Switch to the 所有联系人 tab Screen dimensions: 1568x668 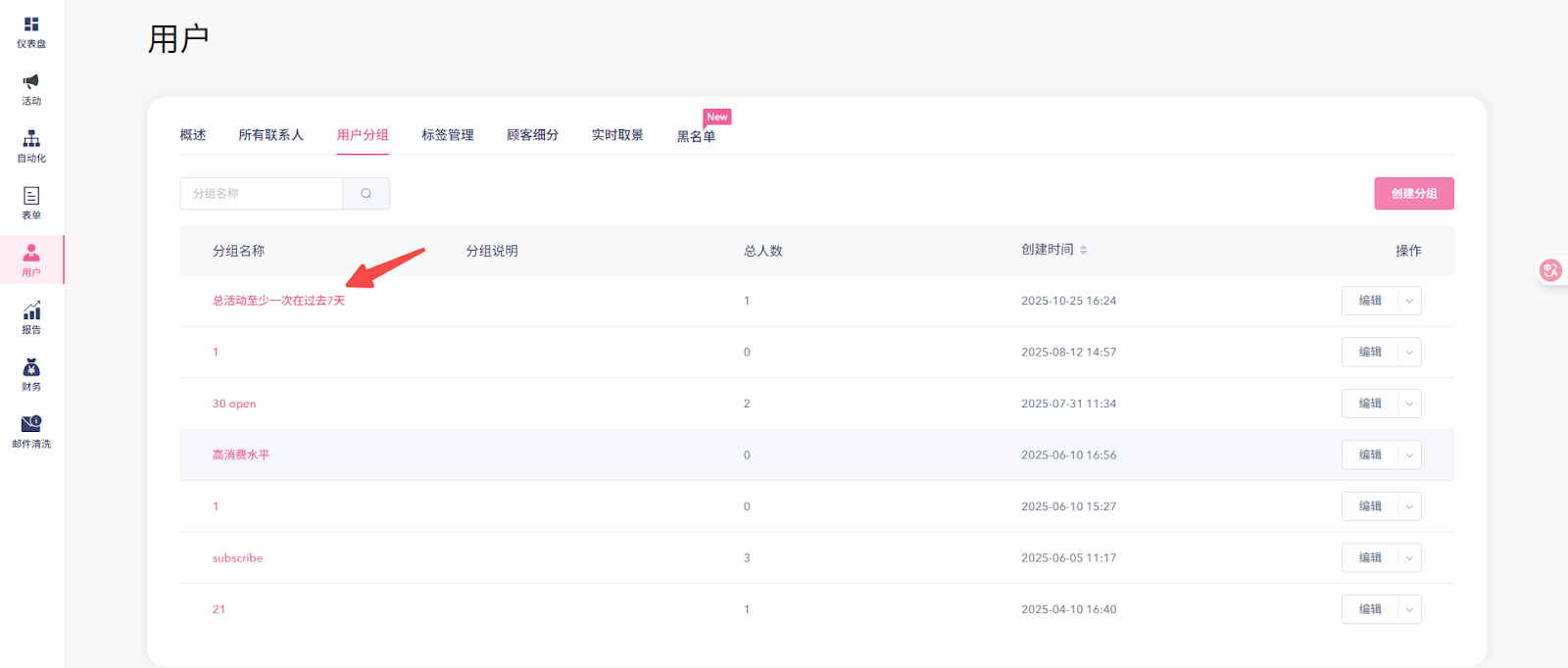(x=270, y=135)
